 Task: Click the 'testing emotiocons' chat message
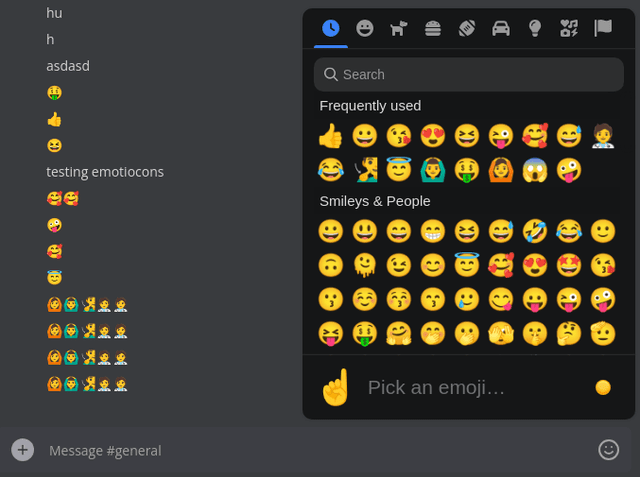point(105,171)
